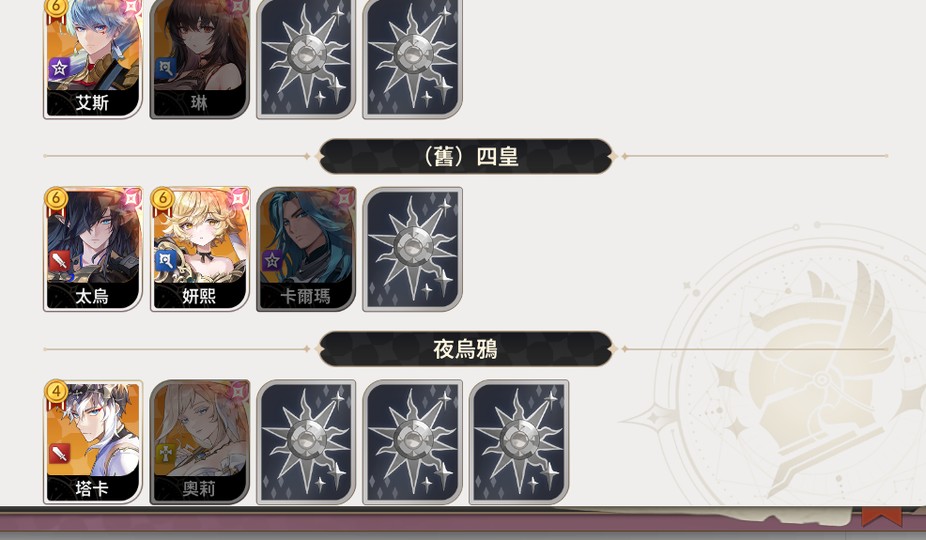Open the 塔卡 four-star hero card
The width and height of the screenshot is (926, 540).
93,442
